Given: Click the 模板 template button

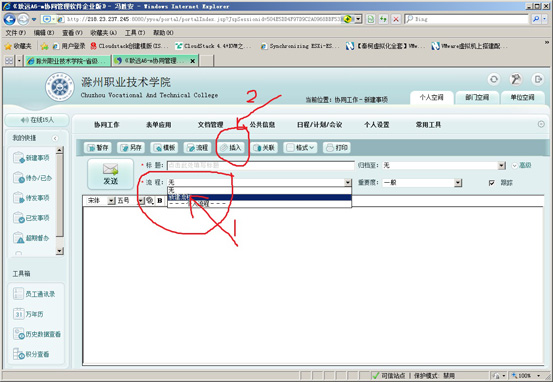Looking at the screenshot, I should [x=164, y=147].
